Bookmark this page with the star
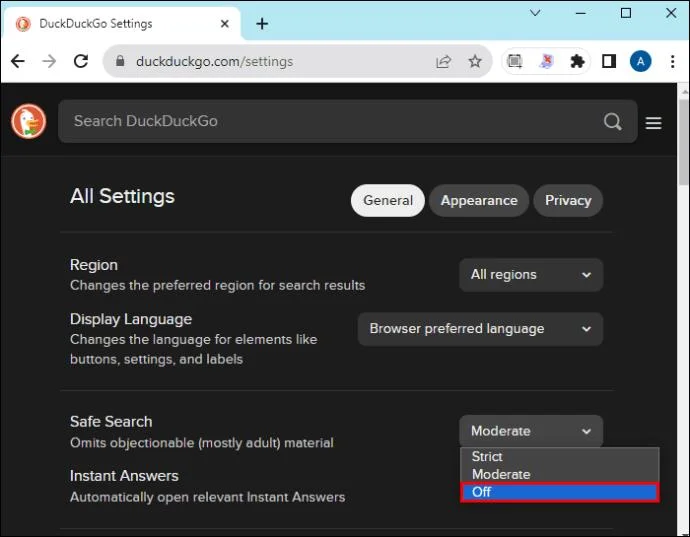The height and width of the screenshot is (537, 690). tap(475, 61)
